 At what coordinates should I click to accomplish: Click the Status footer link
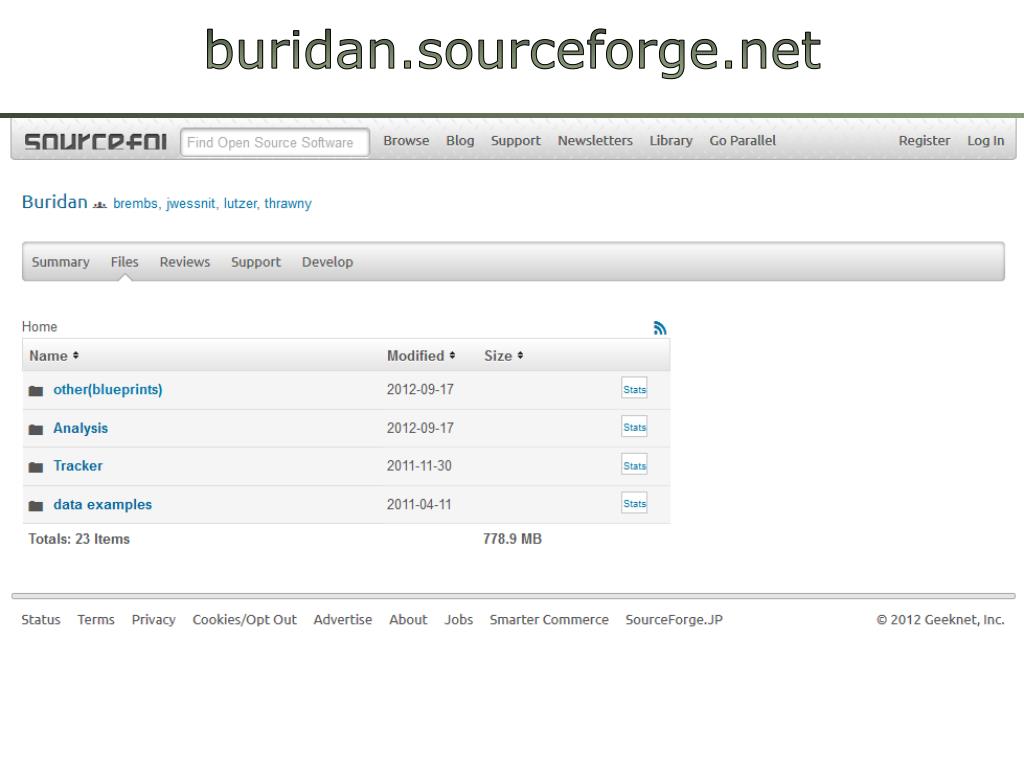40,619
